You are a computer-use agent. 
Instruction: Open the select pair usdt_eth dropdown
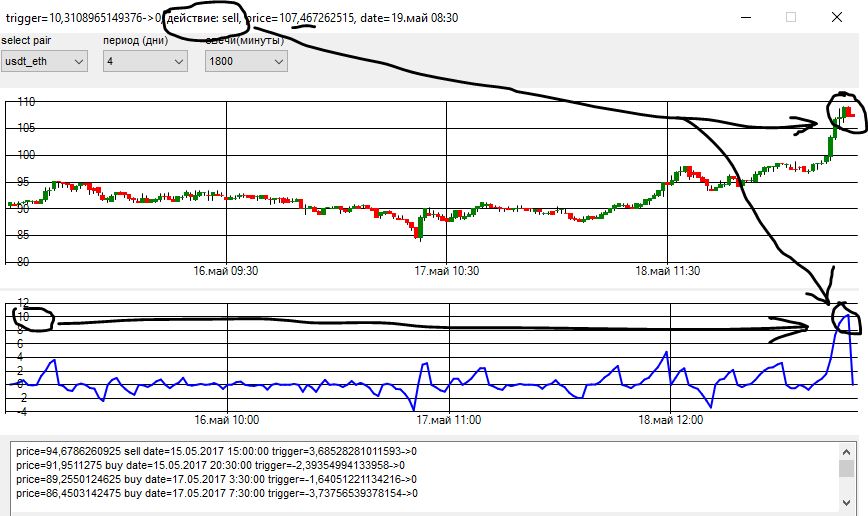coord(44,62)
